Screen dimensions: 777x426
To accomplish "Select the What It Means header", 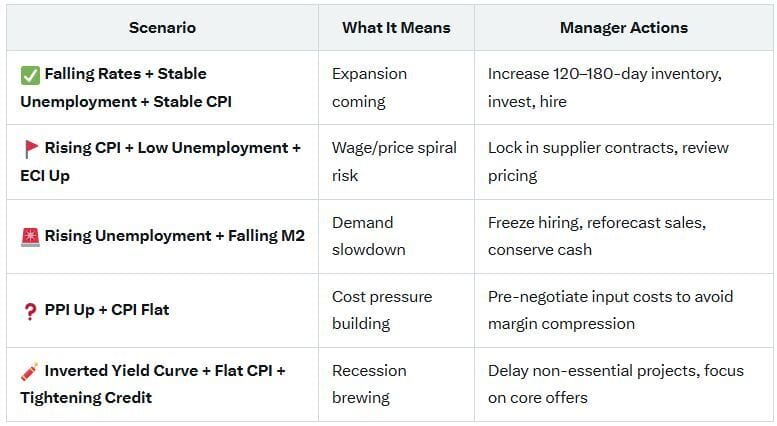I will point(396,28).
